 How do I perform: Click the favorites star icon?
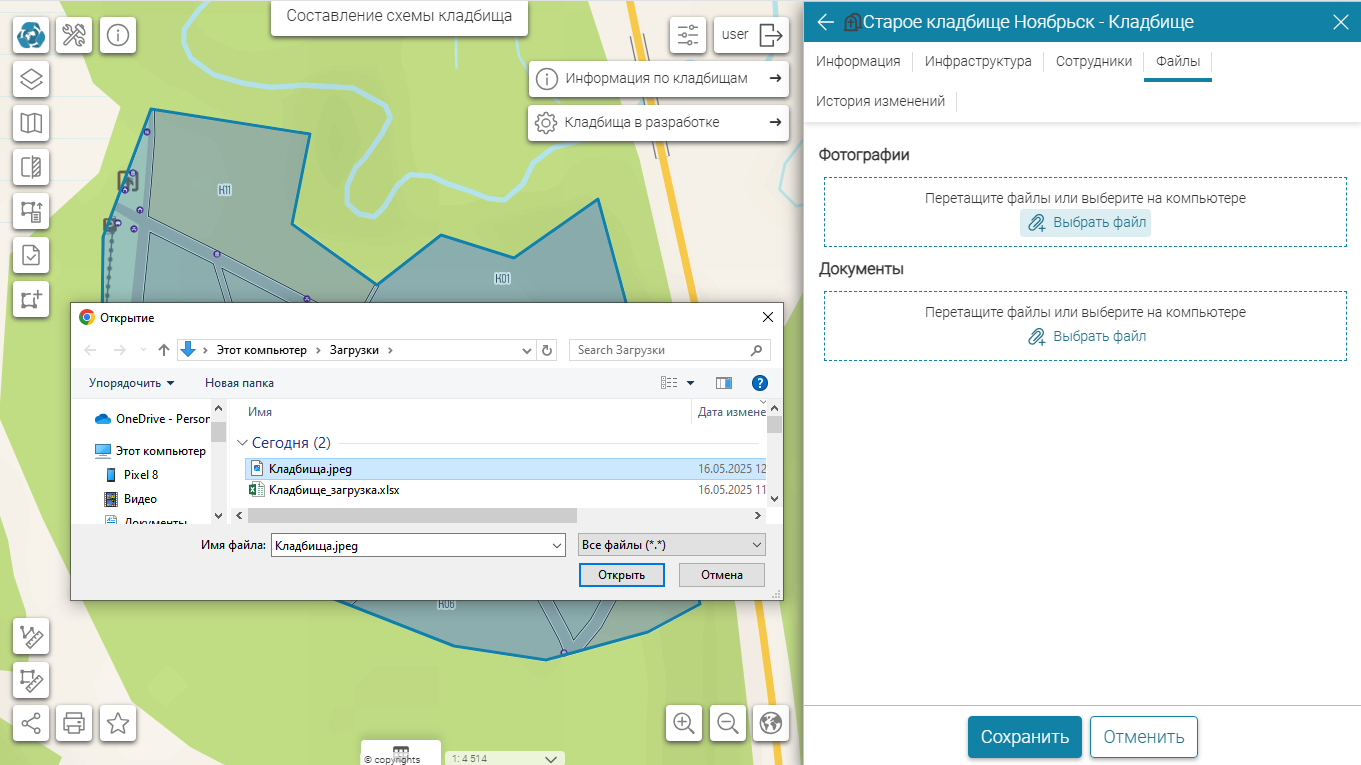point(118,723)
